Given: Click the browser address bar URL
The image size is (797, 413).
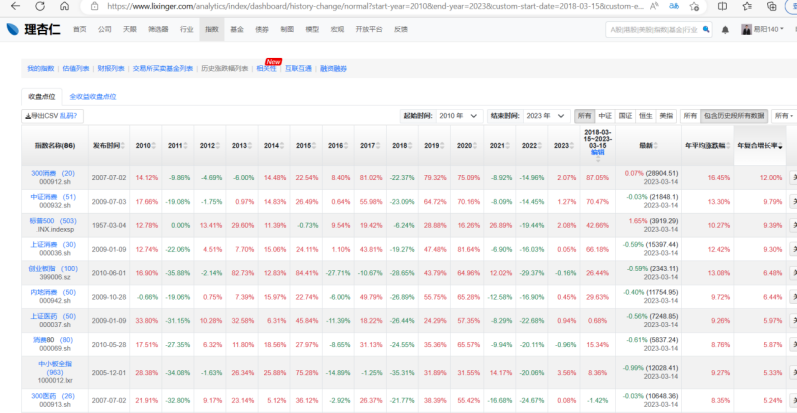Looking at the screenshot, I should [375, 6].
